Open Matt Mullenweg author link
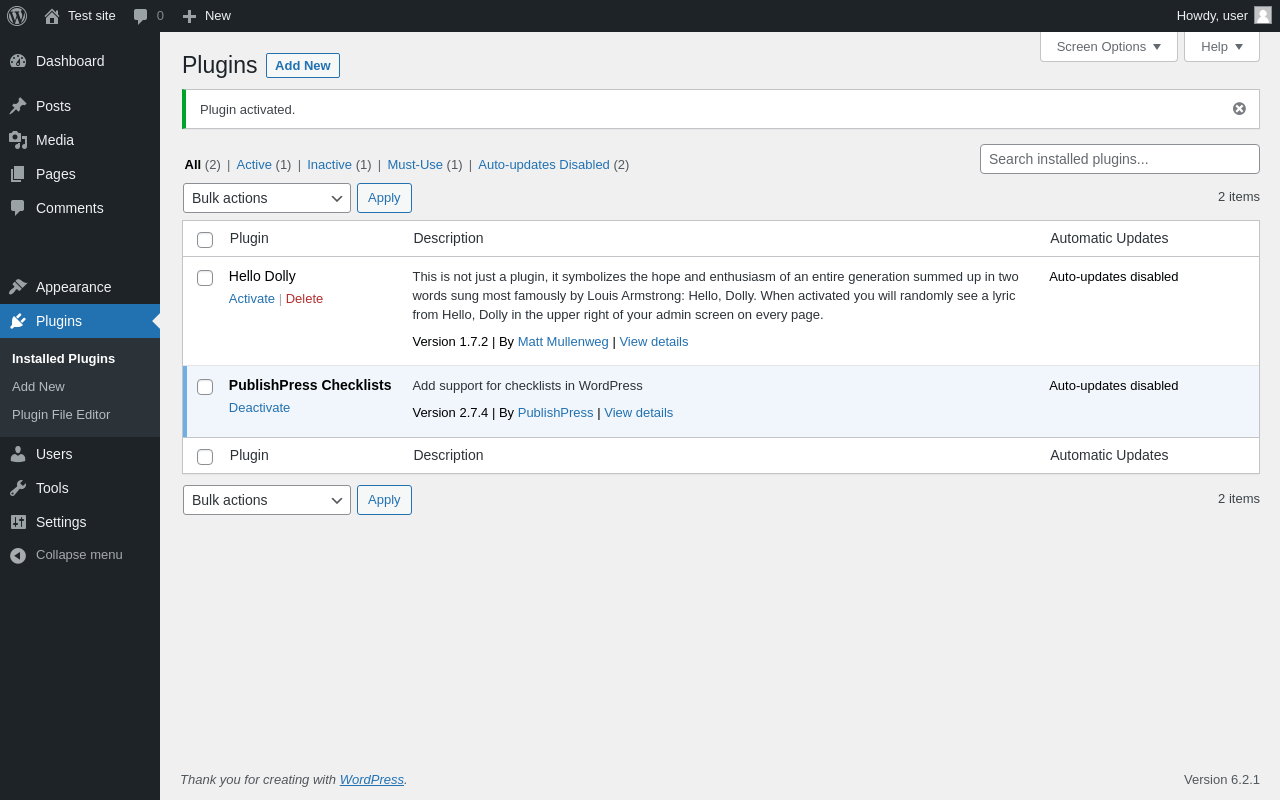The height and width of the screenshot is (800, 1280). [x=563, y=342]
